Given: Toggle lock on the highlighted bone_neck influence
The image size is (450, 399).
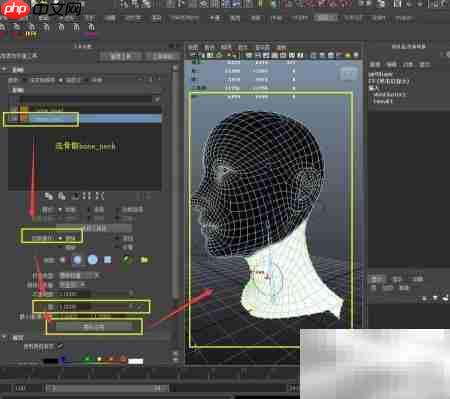Looking at the screenshot, I should 13,118.
